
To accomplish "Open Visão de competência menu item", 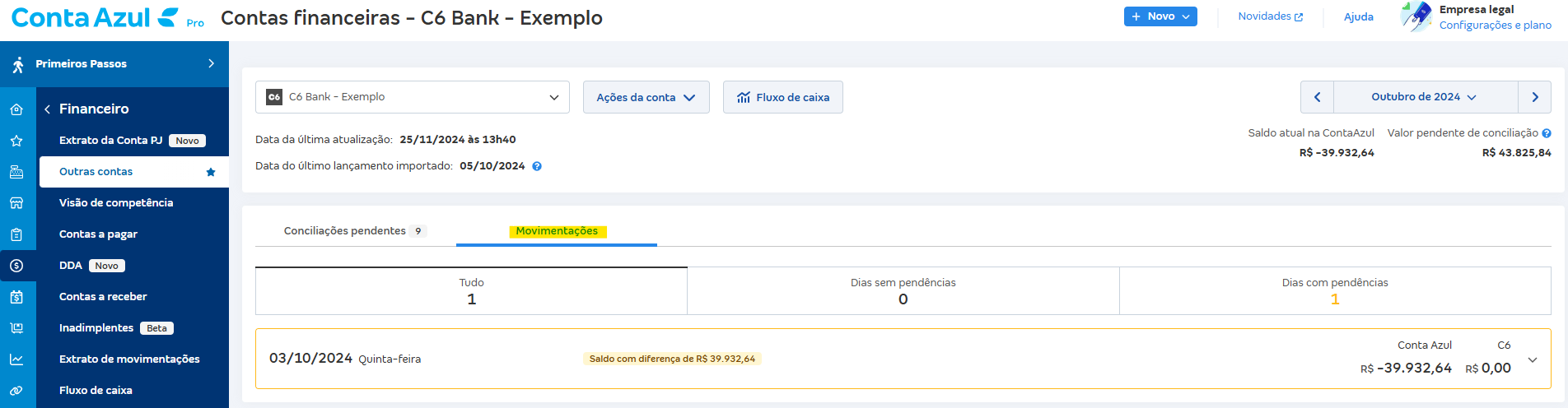I will point(134,203).
